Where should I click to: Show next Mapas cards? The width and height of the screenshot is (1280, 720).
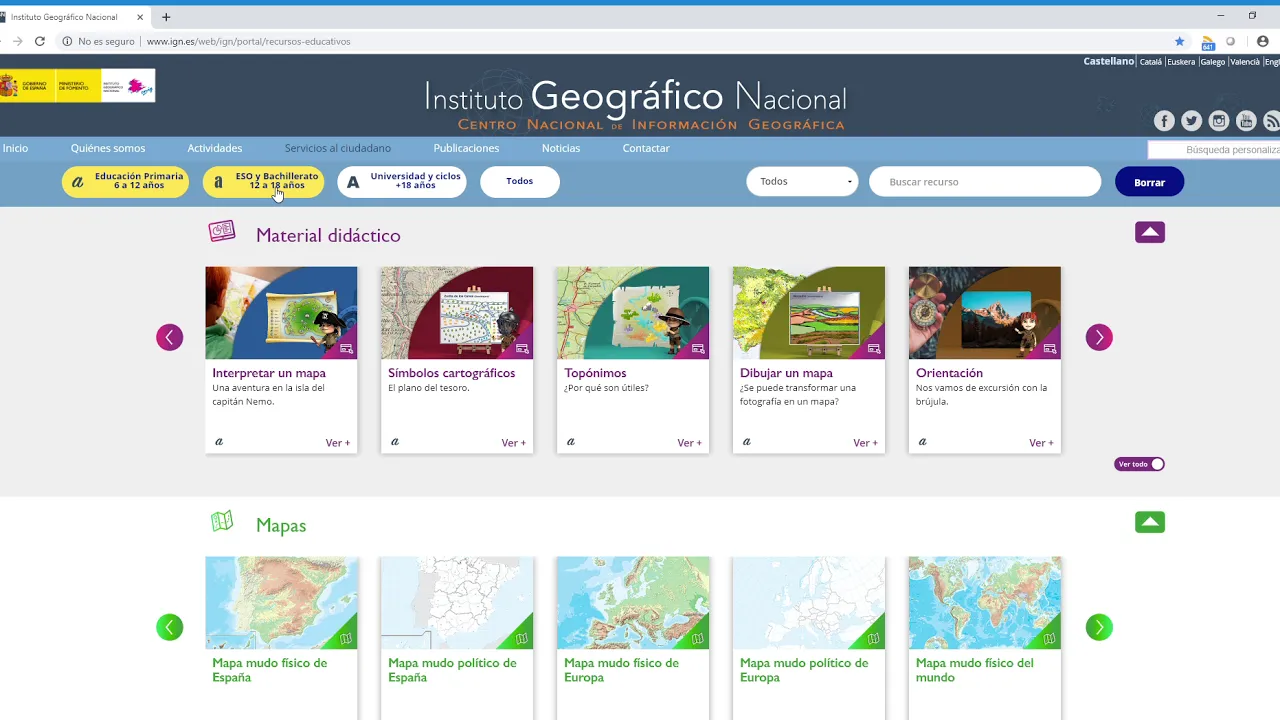pyautogui.click(x=1099, y=627)
